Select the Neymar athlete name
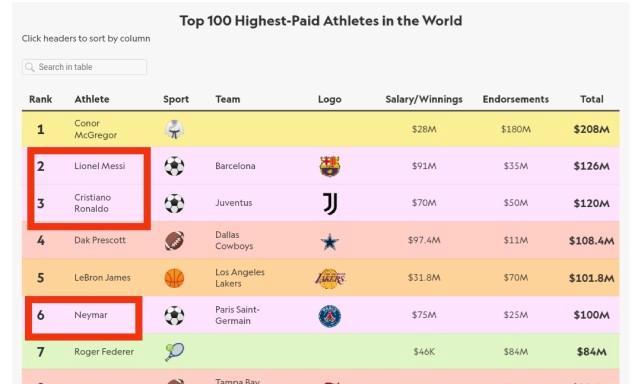The image size is (641, 384). tap(91, 315)
